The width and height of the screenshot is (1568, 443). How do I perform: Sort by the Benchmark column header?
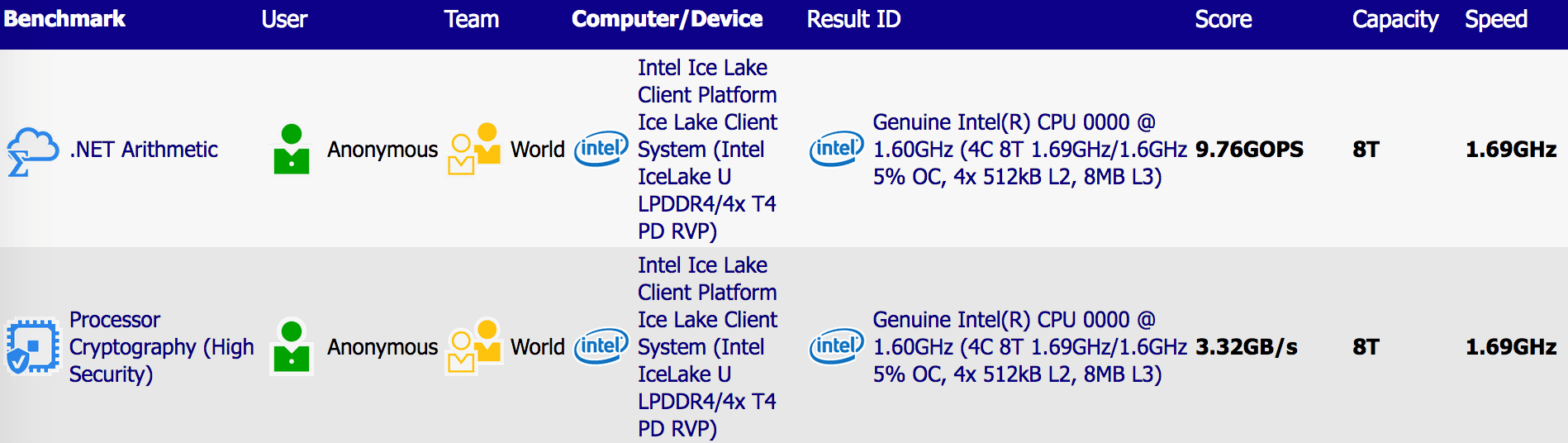click(64, 19)
